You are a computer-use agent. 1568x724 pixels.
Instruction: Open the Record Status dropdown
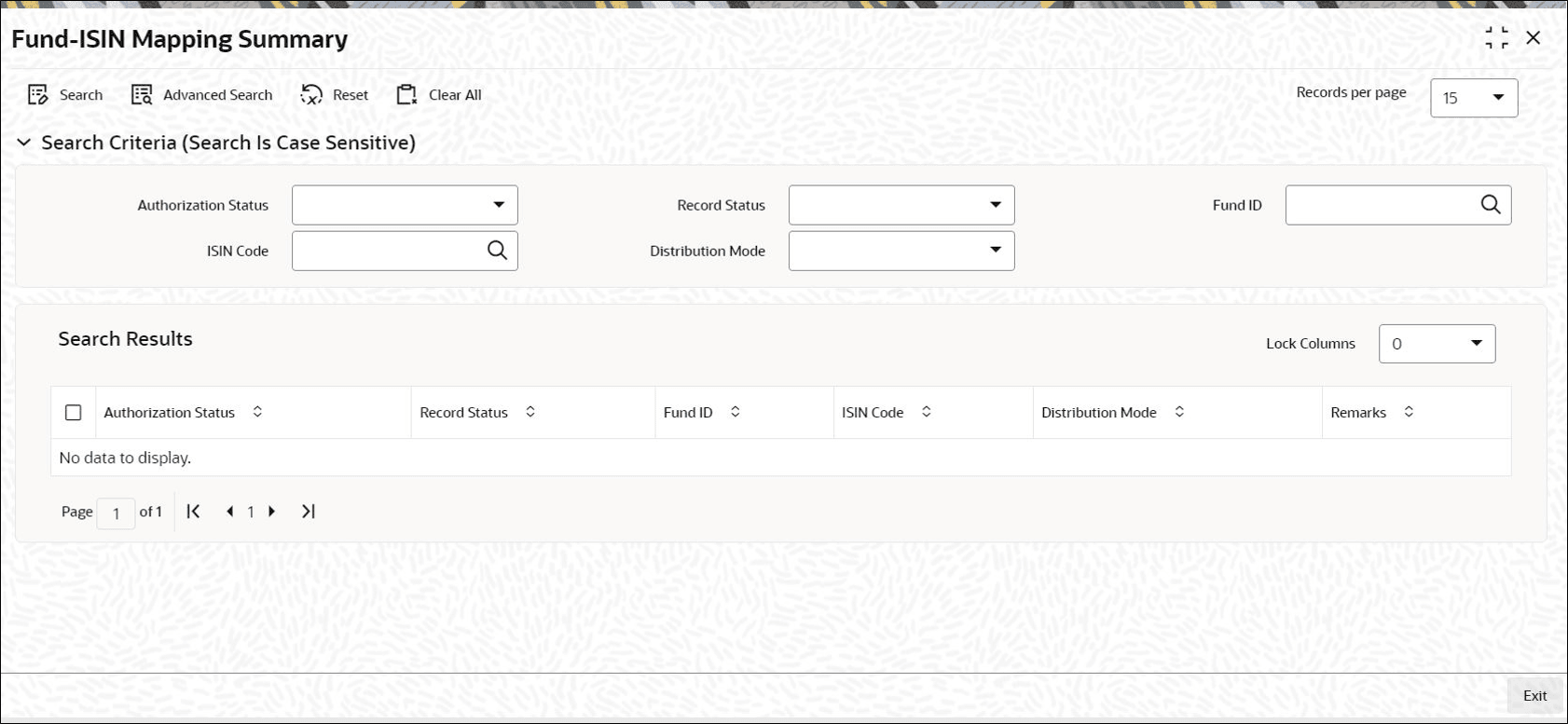click(x=901, y=205)
